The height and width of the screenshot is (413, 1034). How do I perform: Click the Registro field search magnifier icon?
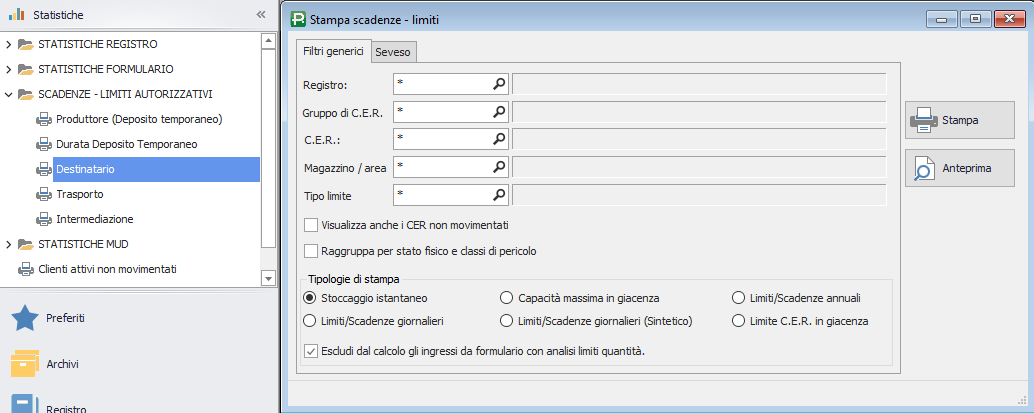click(x=499, y=84)
